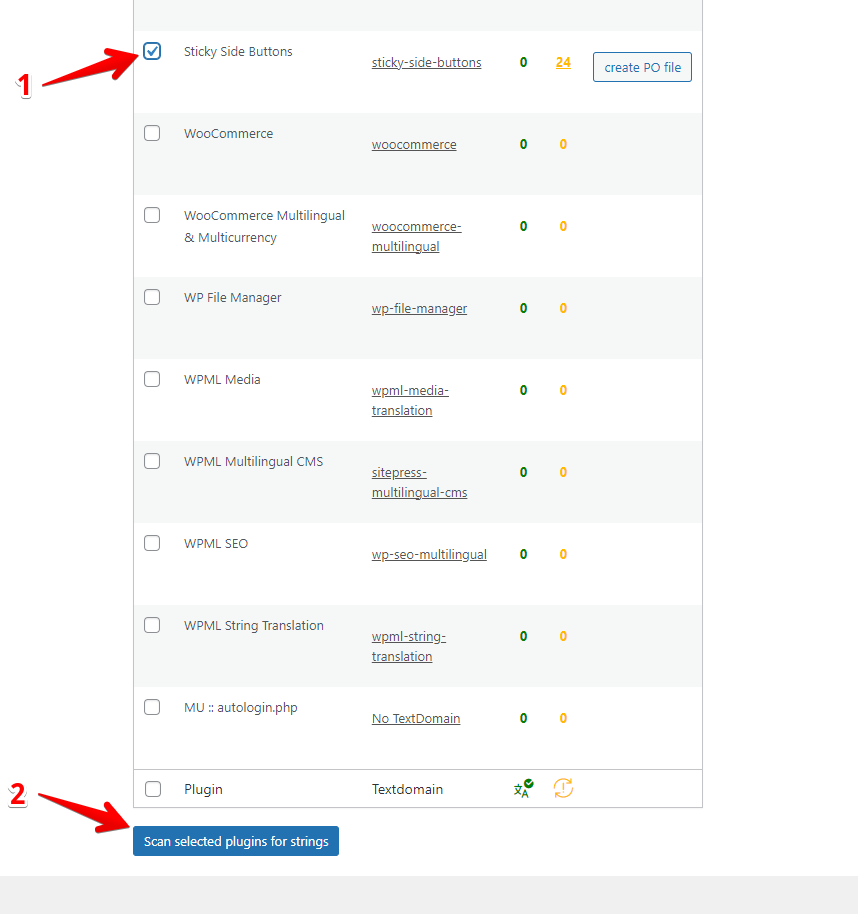Click WooCommerce Multilingual & Multicurrency plugin name

pos(265,227)
